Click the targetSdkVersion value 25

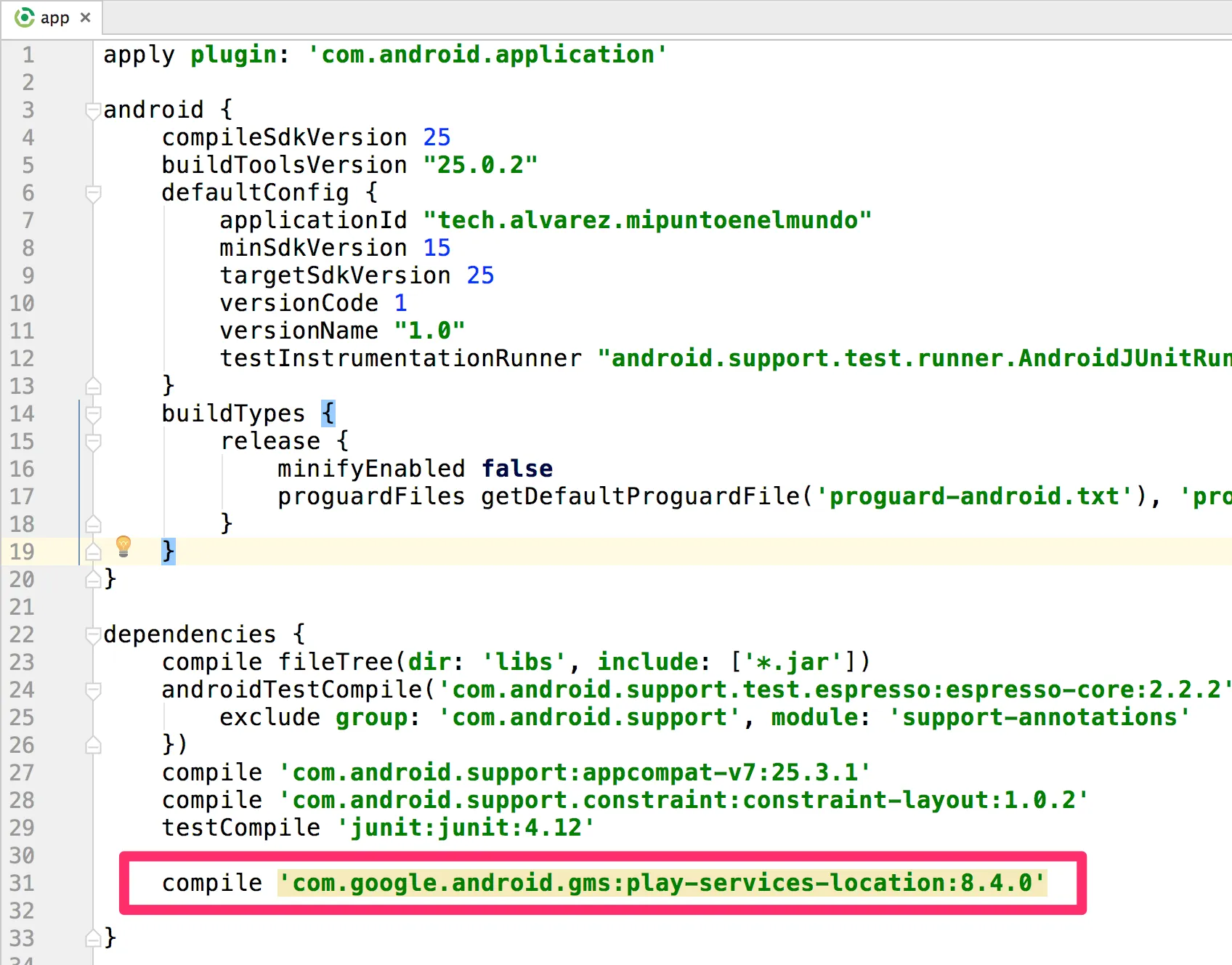click(x=480, y=275)
